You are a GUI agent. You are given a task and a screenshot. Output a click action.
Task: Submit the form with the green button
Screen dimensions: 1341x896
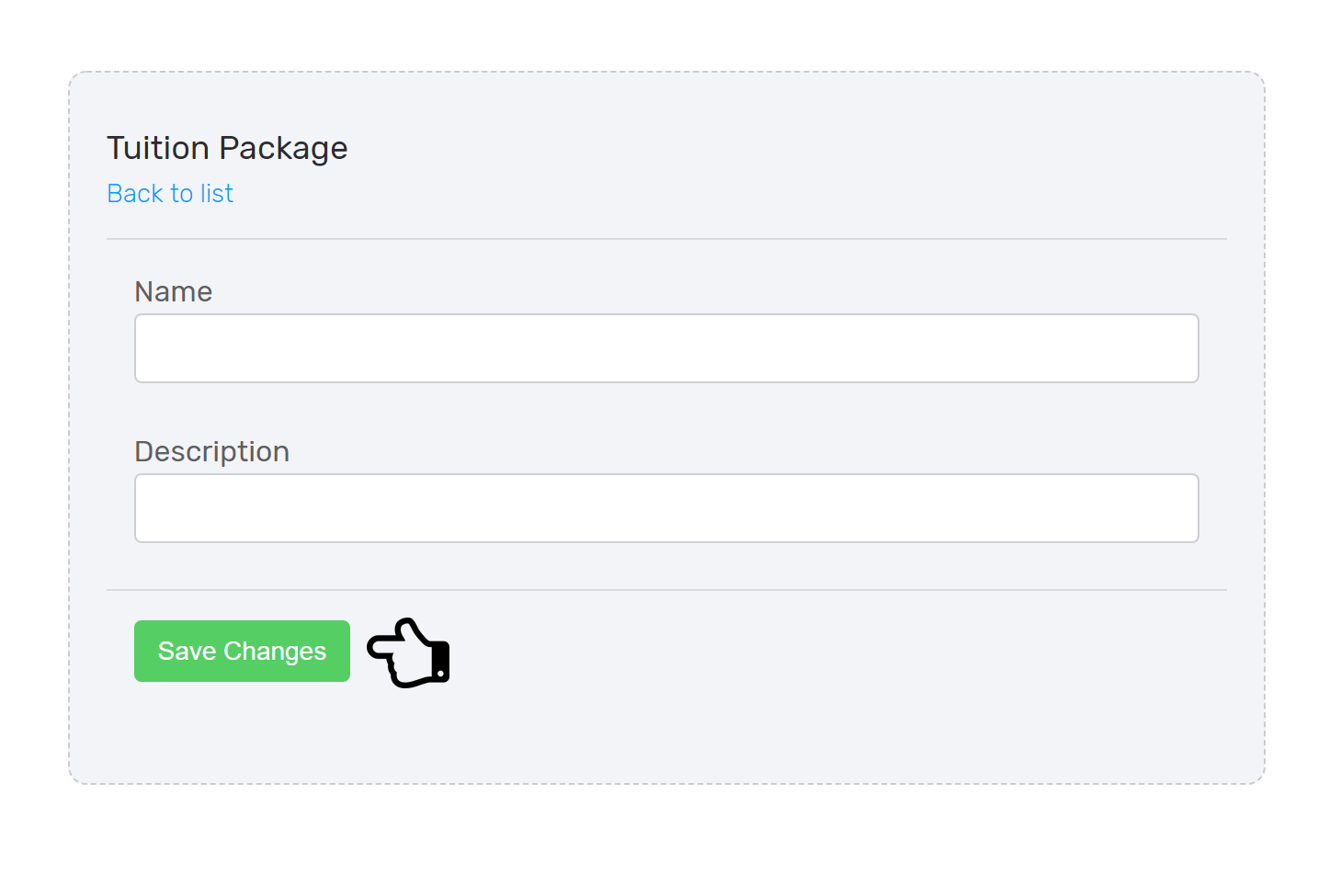(x=242, y=651)
